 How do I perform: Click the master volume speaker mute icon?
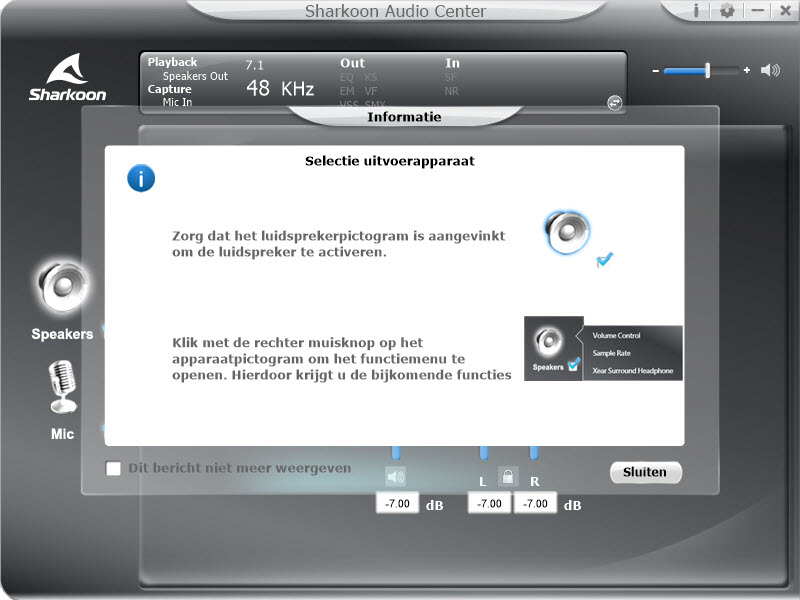770,70
